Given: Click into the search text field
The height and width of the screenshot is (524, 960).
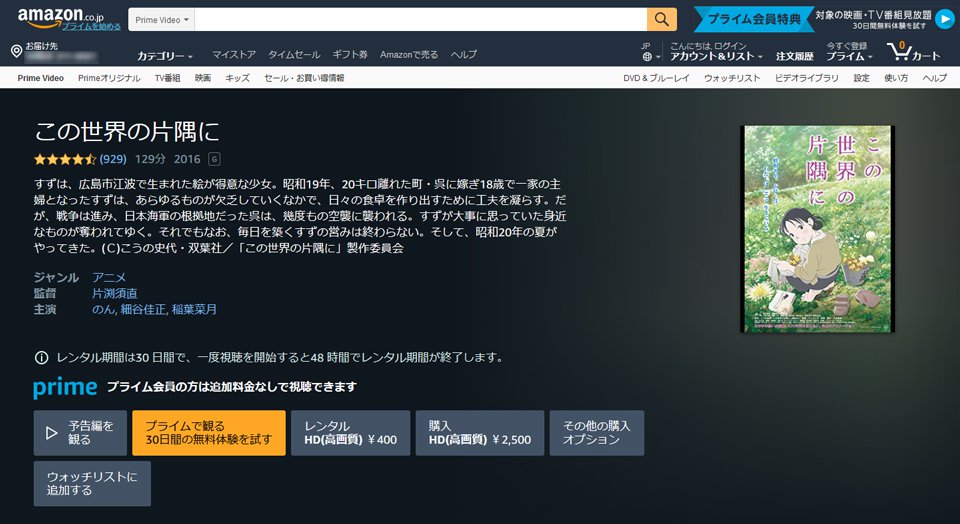Looking at the screenshot, I should (420, 20).
